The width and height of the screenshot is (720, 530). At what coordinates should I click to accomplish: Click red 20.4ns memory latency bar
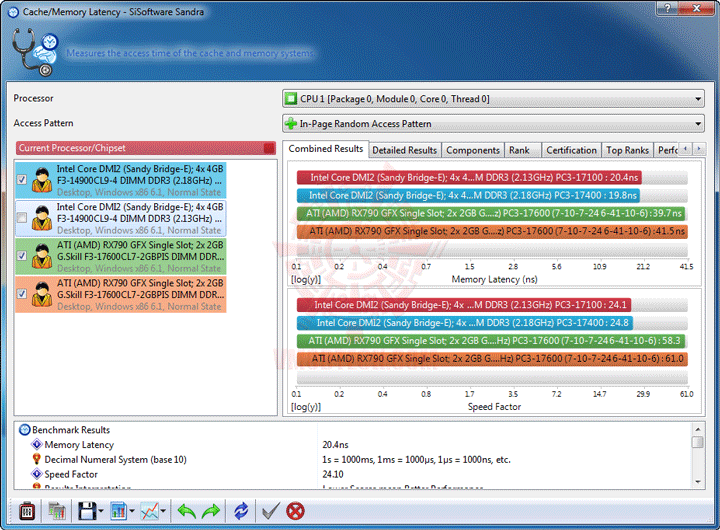click(x=469, y=177)
